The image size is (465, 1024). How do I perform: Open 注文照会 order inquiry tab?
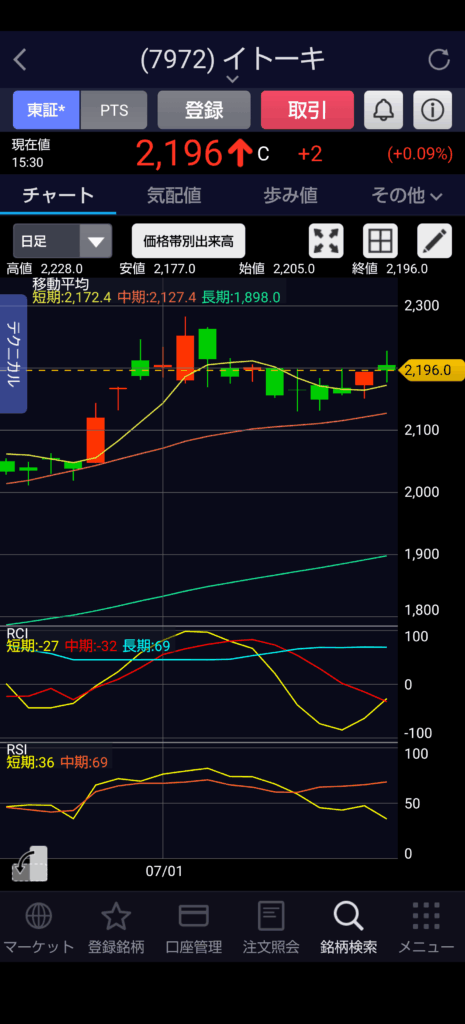[x=271, y=929]
